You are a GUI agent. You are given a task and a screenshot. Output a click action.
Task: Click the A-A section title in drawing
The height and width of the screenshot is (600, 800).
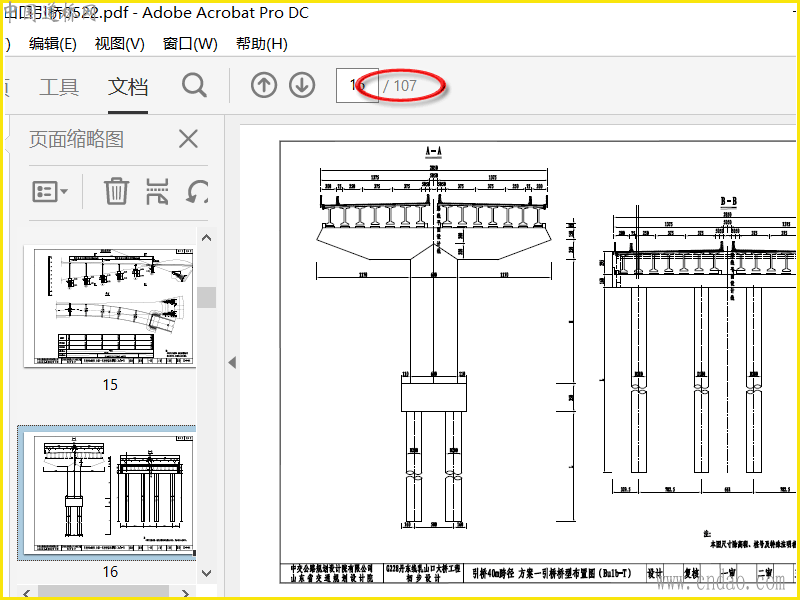(x=433, y=151)
